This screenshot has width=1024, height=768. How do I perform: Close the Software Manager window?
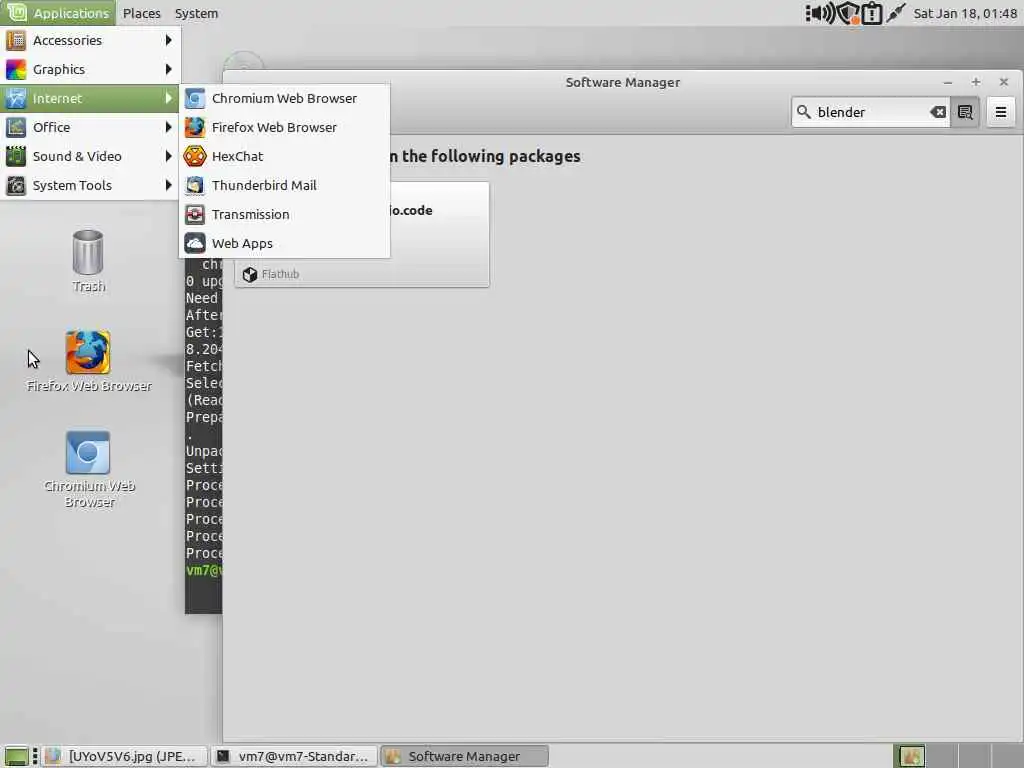[x=1004, y=82]
